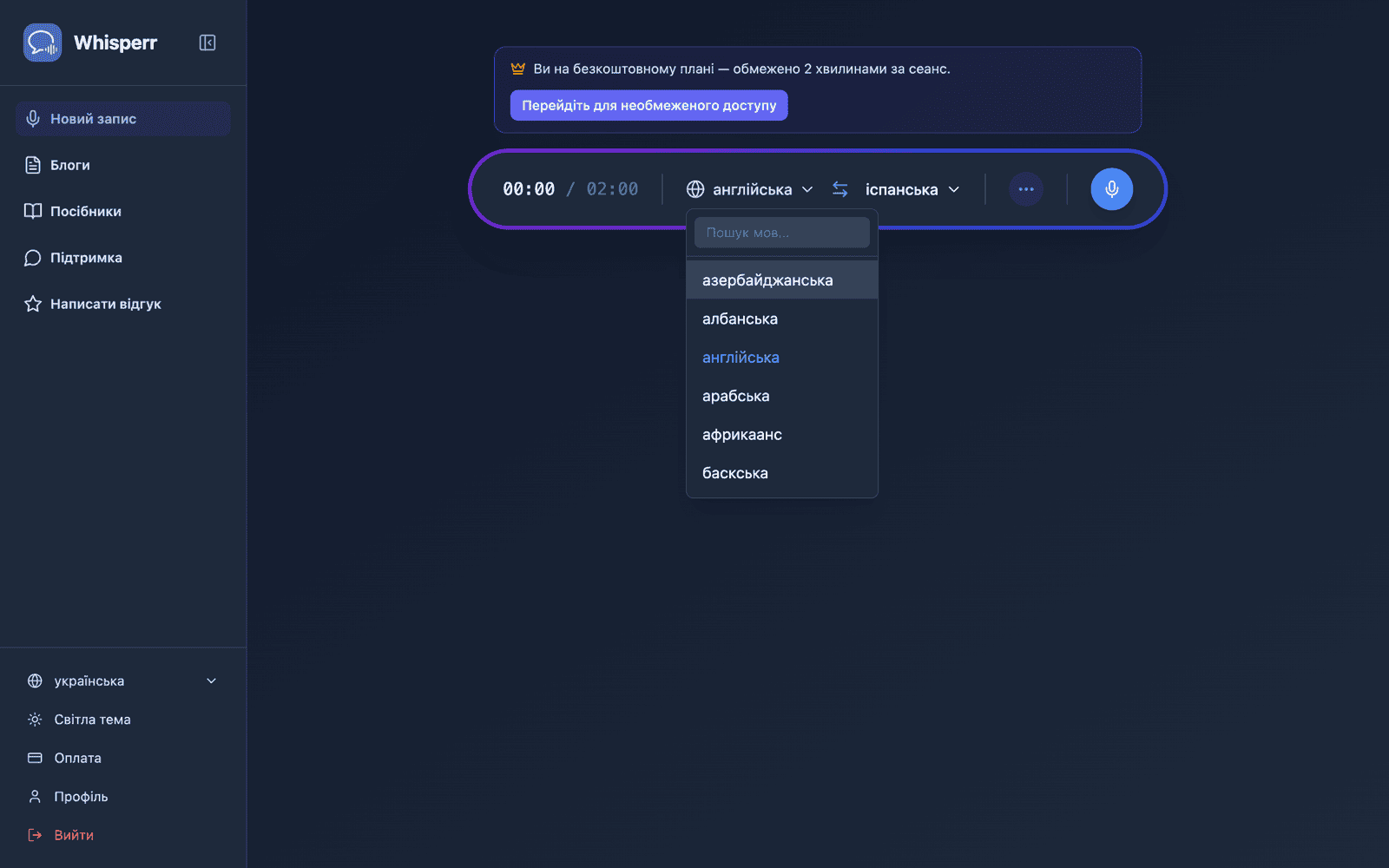Click the globe icon beside англійська
Viewport: 1389px width, 868px height.
(695, 189)
